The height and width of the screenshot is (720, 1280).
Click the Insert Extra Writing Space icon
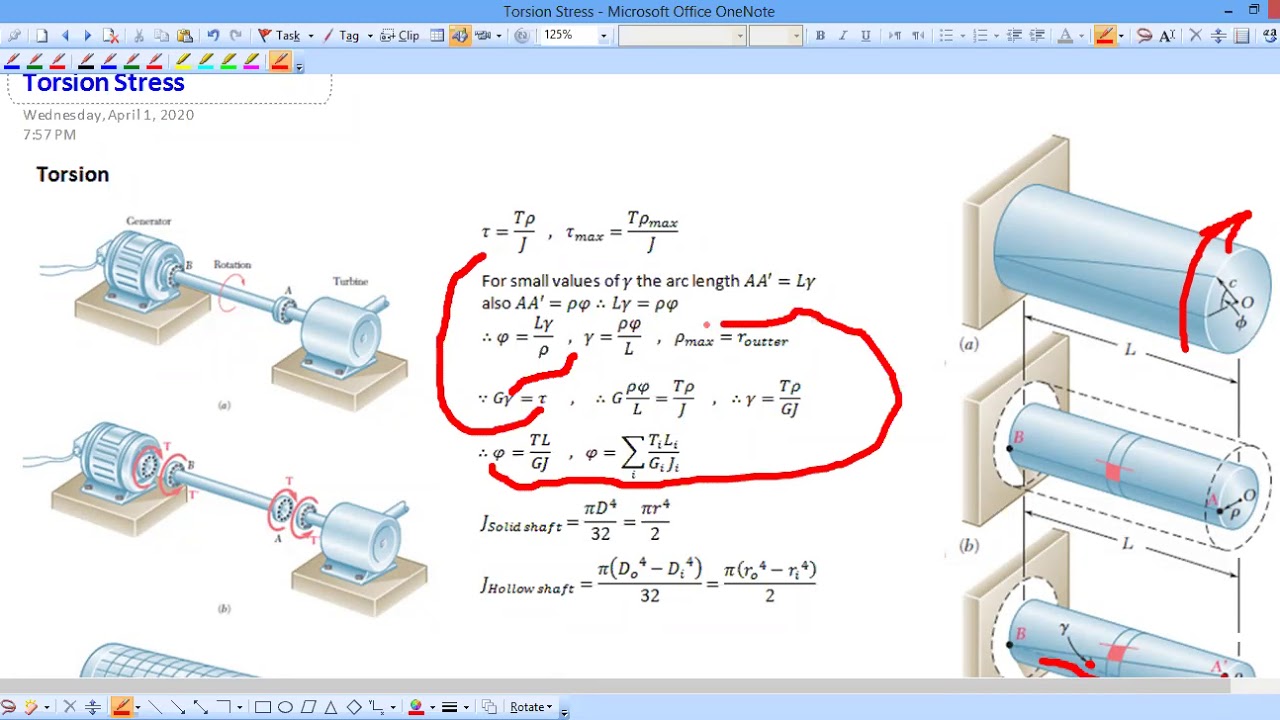1218,35
